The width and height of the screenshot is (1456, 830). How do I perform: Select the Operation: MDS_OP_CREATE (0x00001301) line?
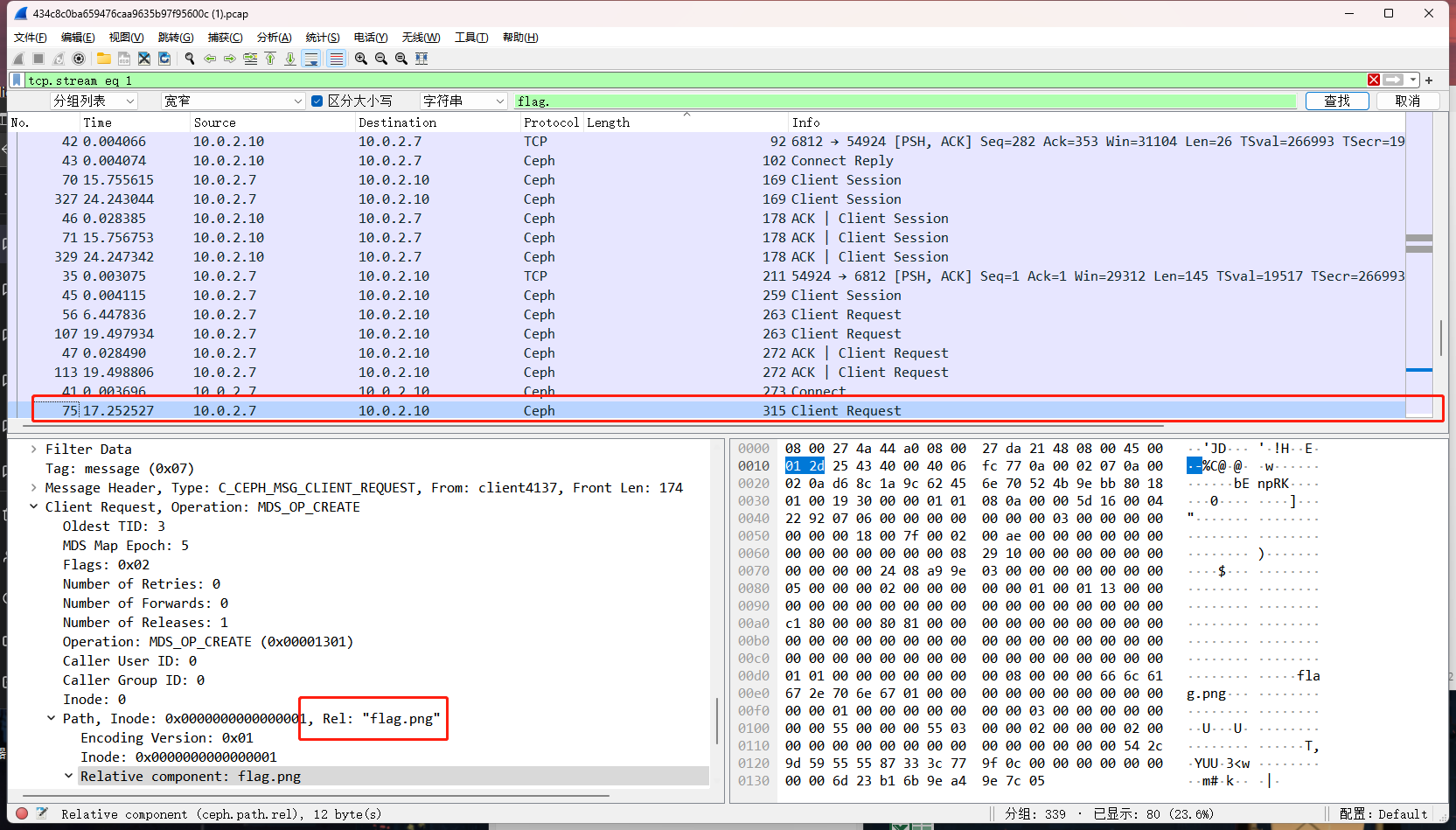[x=208, y=642]
